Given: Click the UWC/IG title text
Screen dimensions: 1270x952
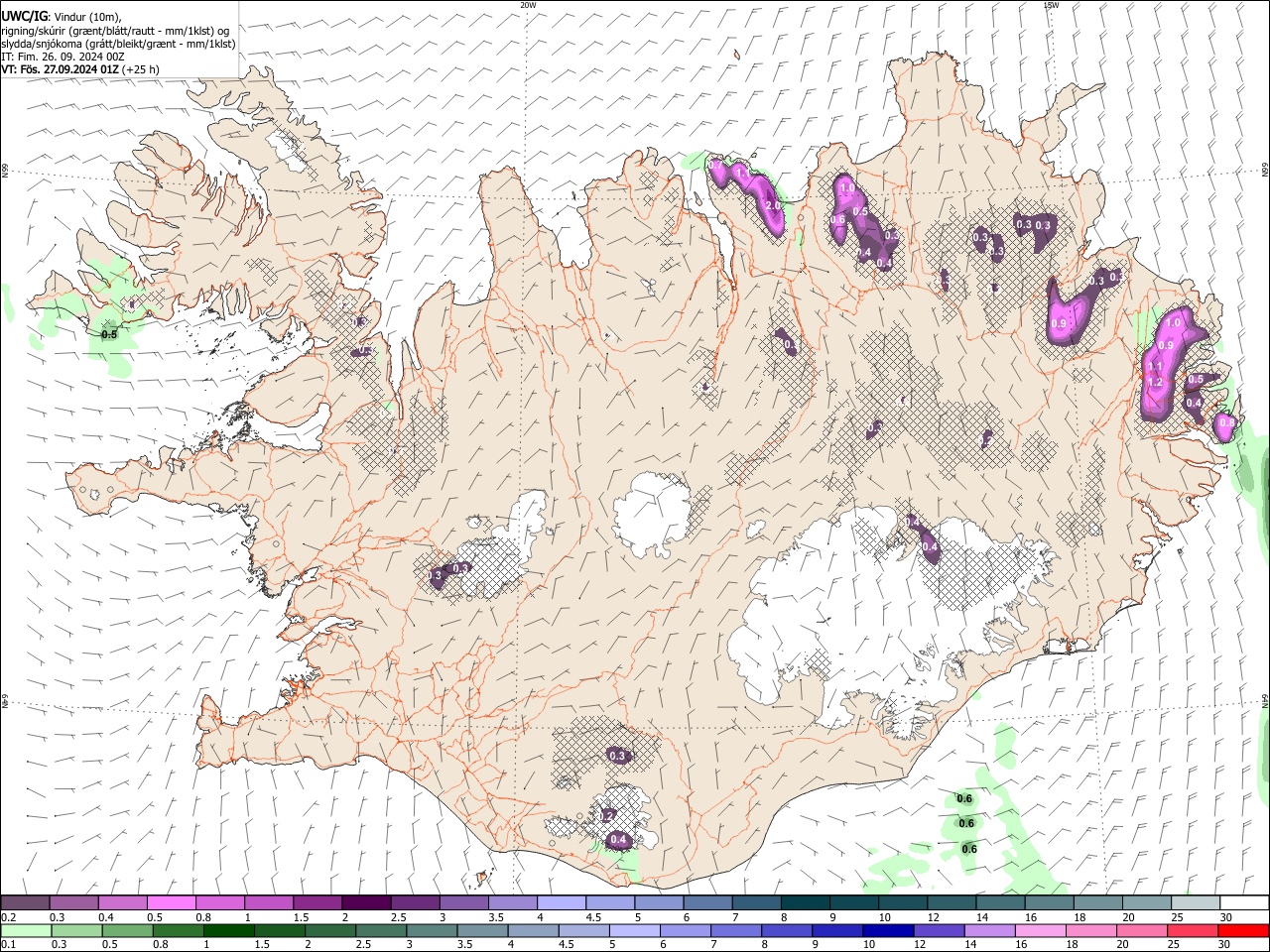Looking at the screenshot, I should point(24,16).
